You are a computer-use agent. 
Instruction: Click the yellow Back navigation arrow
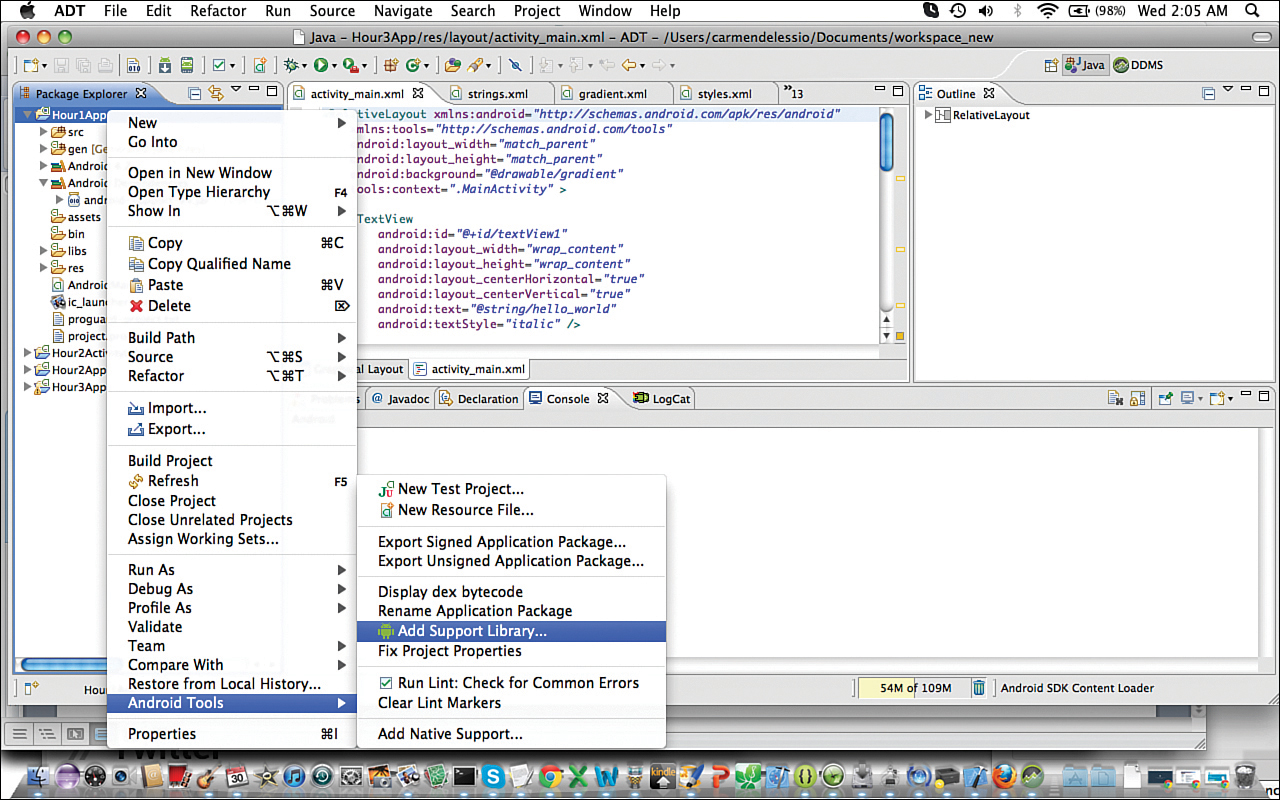[630, 65]
